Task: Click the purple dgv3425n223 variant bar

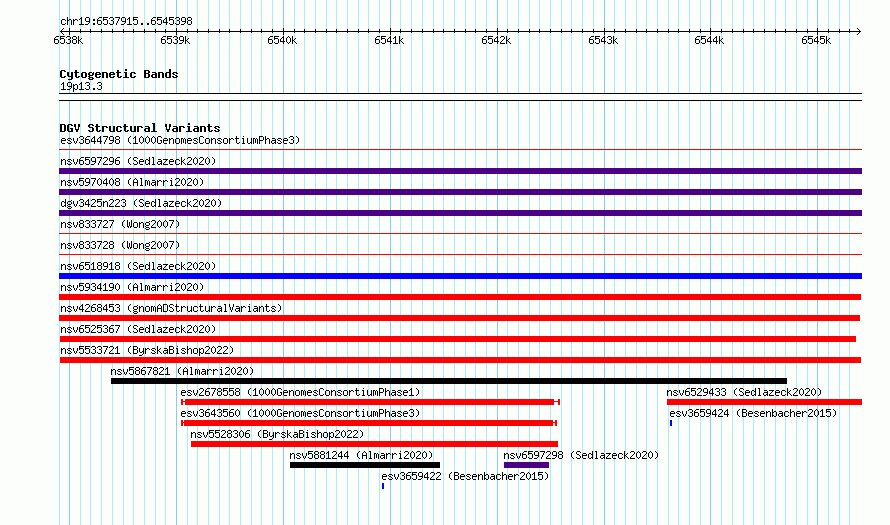Action: tap(460, 213)
